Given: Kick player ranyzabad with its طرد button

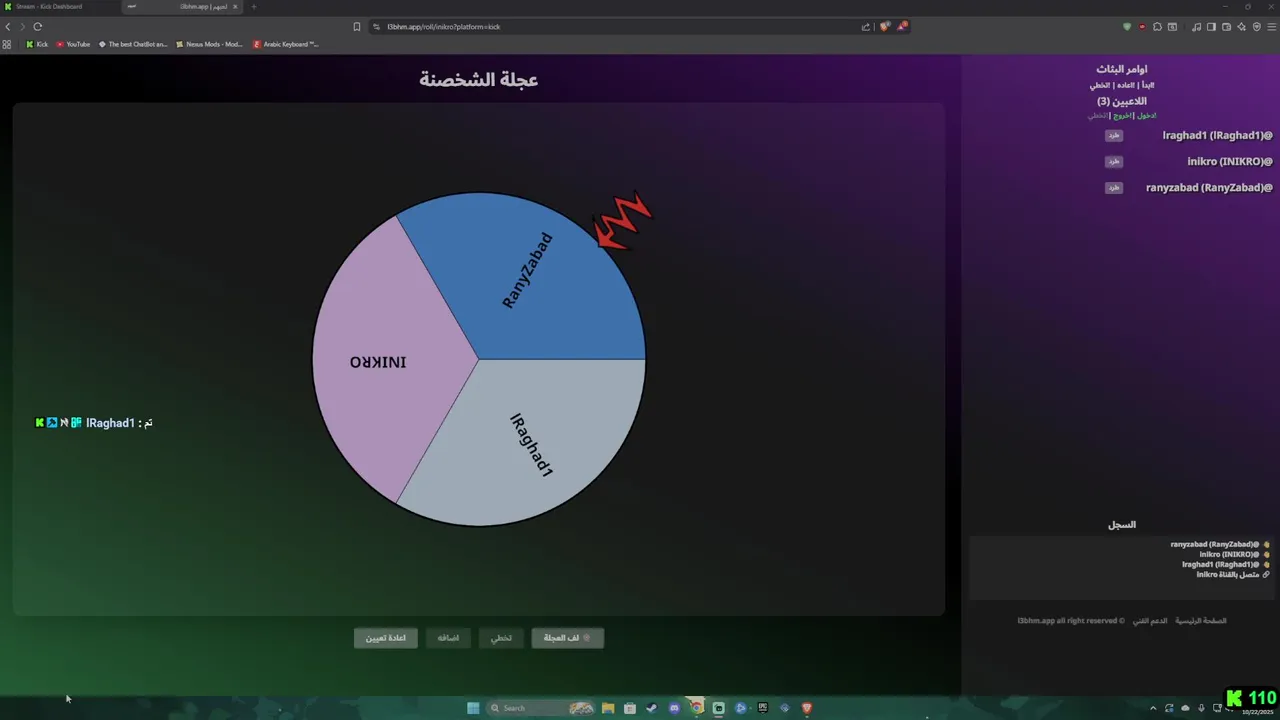Looking at the screenshot, I should pos(1113,187).
